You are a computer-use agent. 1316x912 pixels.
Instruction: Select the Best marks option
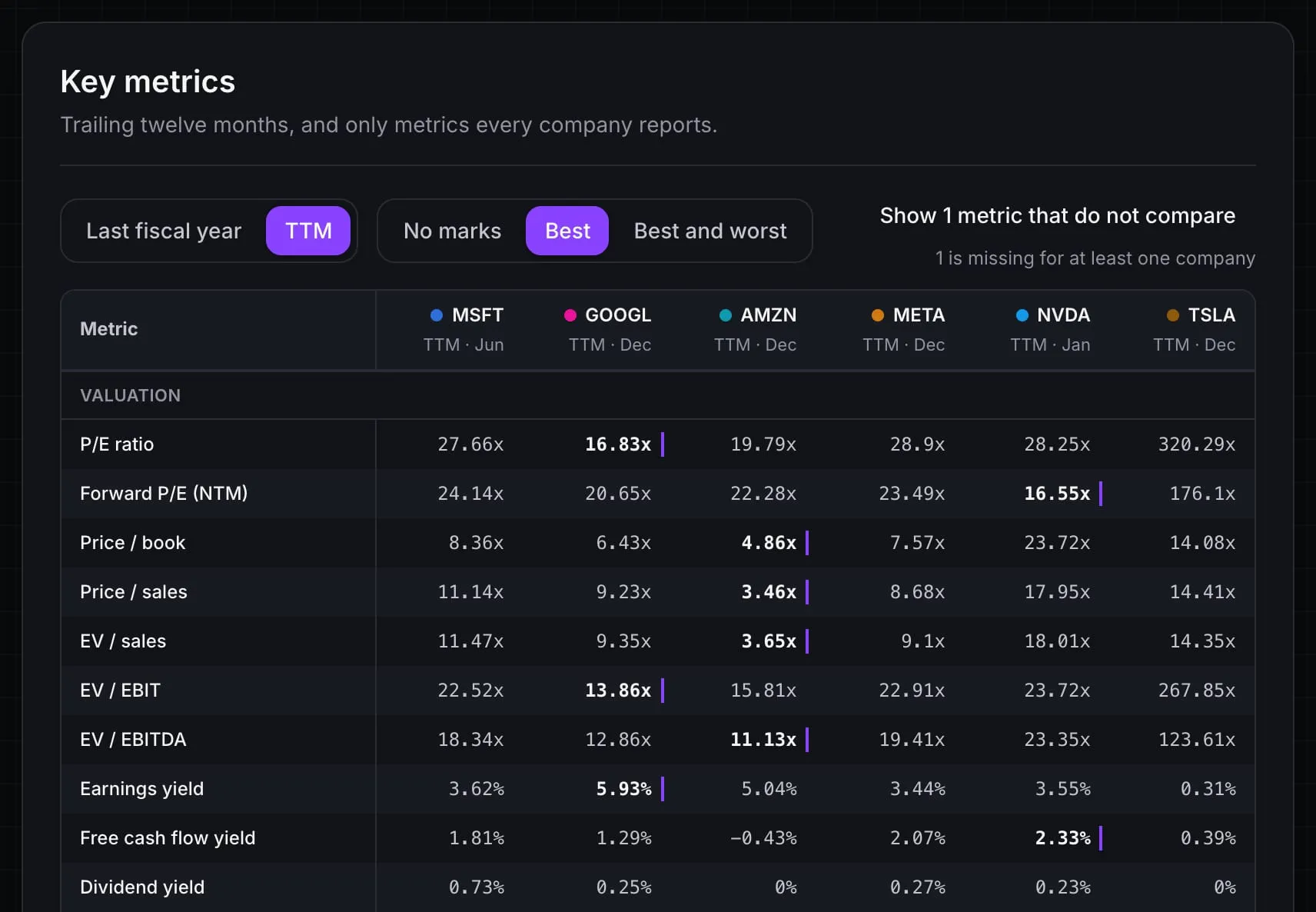567,231
